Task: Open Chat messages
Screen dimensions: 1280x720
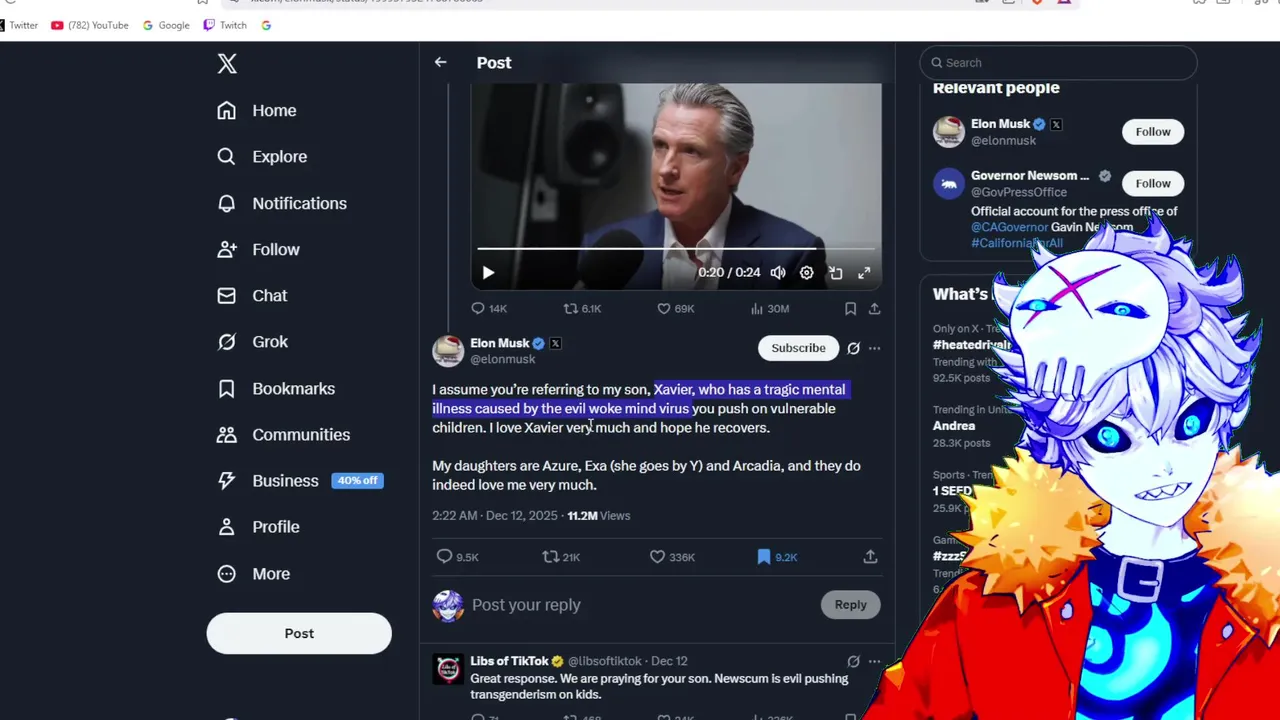Action: pos(252,295)
